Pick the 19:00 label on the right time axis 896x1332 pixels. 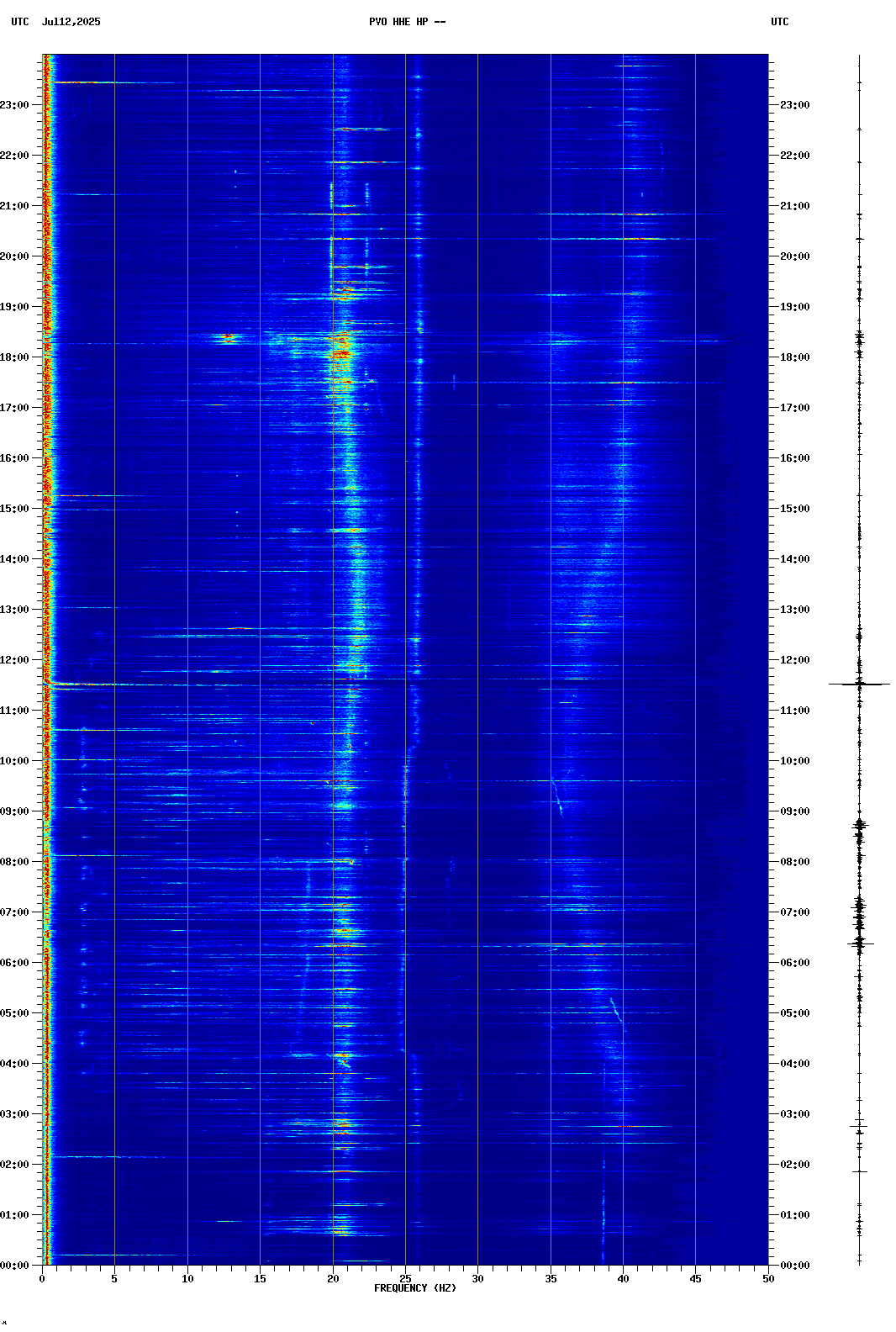pyautogui.click(x=795, y=307)
